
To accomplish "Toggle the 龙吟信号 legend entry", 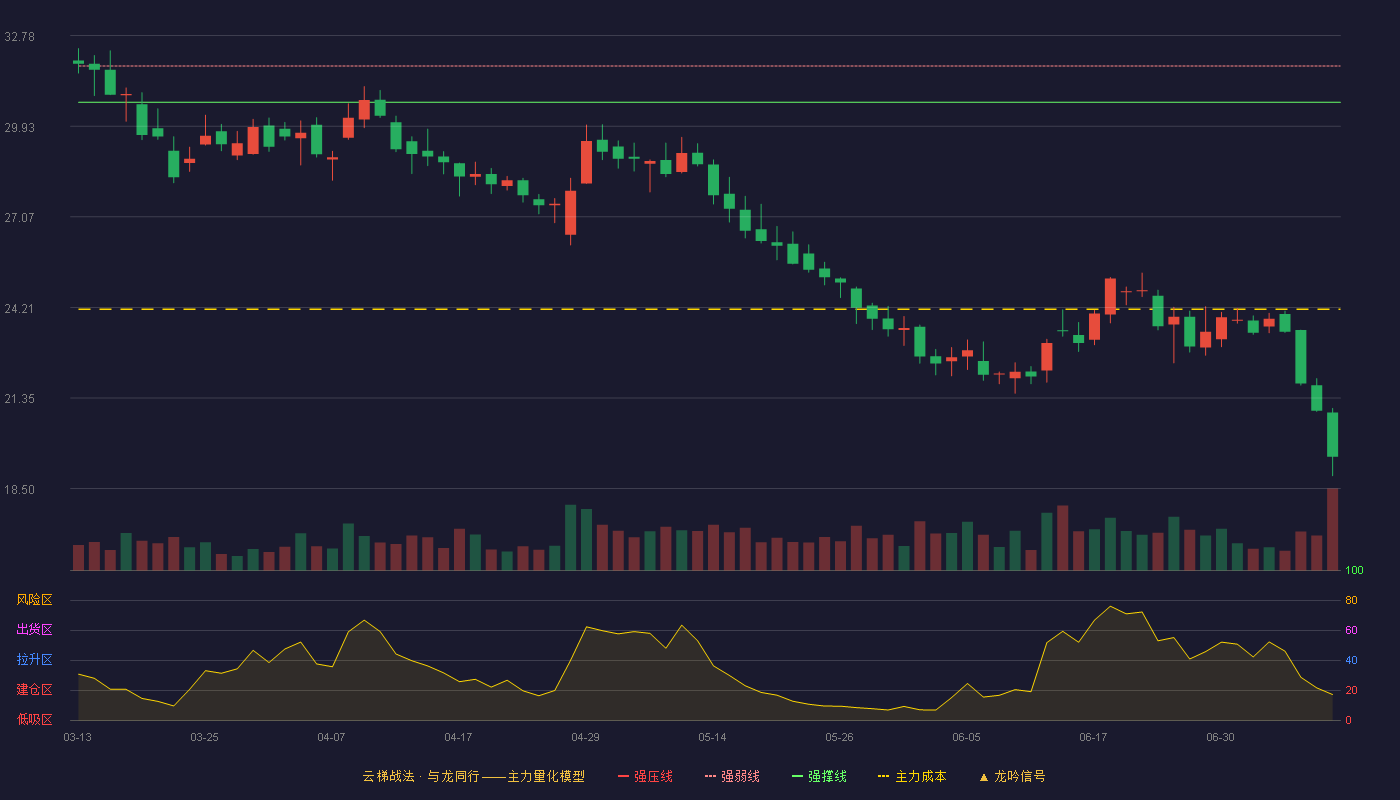I will point(1011,776).
